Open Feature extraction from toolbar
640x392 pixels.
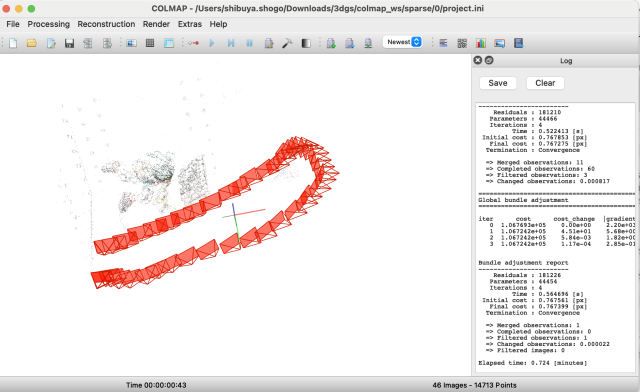coord(131,43)
